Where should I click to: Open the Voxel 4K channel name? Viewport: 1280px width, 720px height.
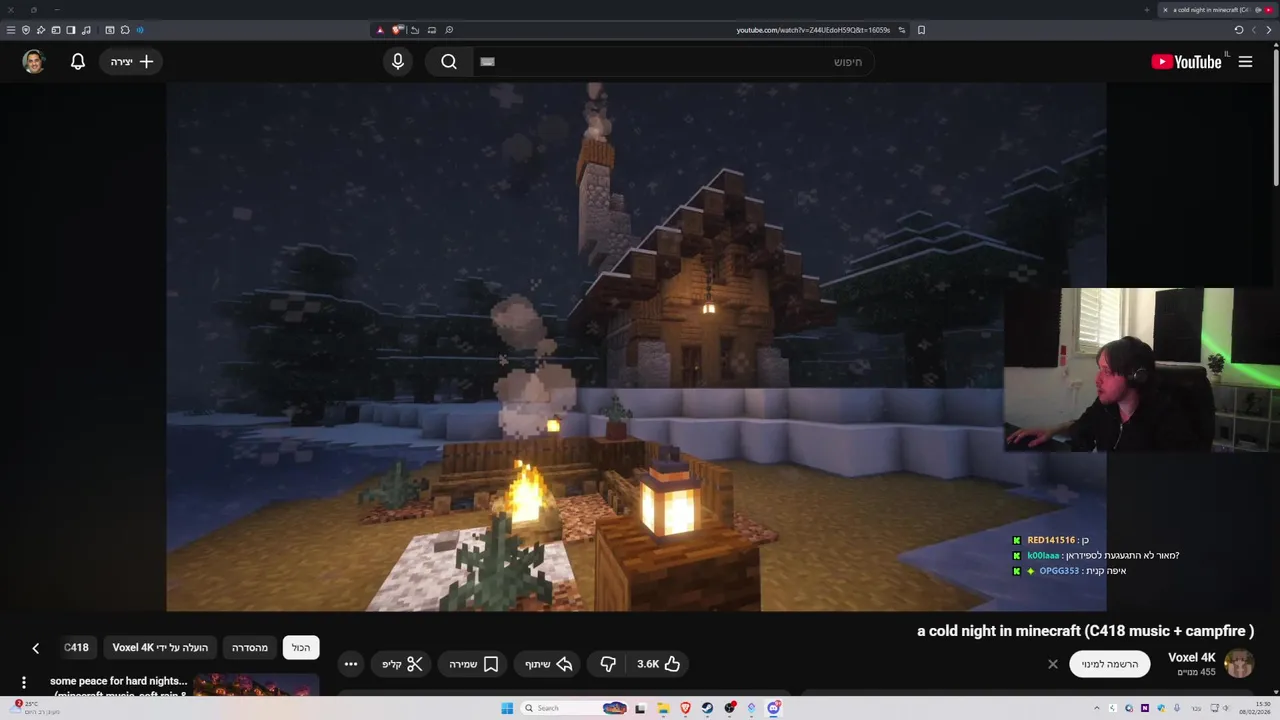click(x=1192, y=657)
